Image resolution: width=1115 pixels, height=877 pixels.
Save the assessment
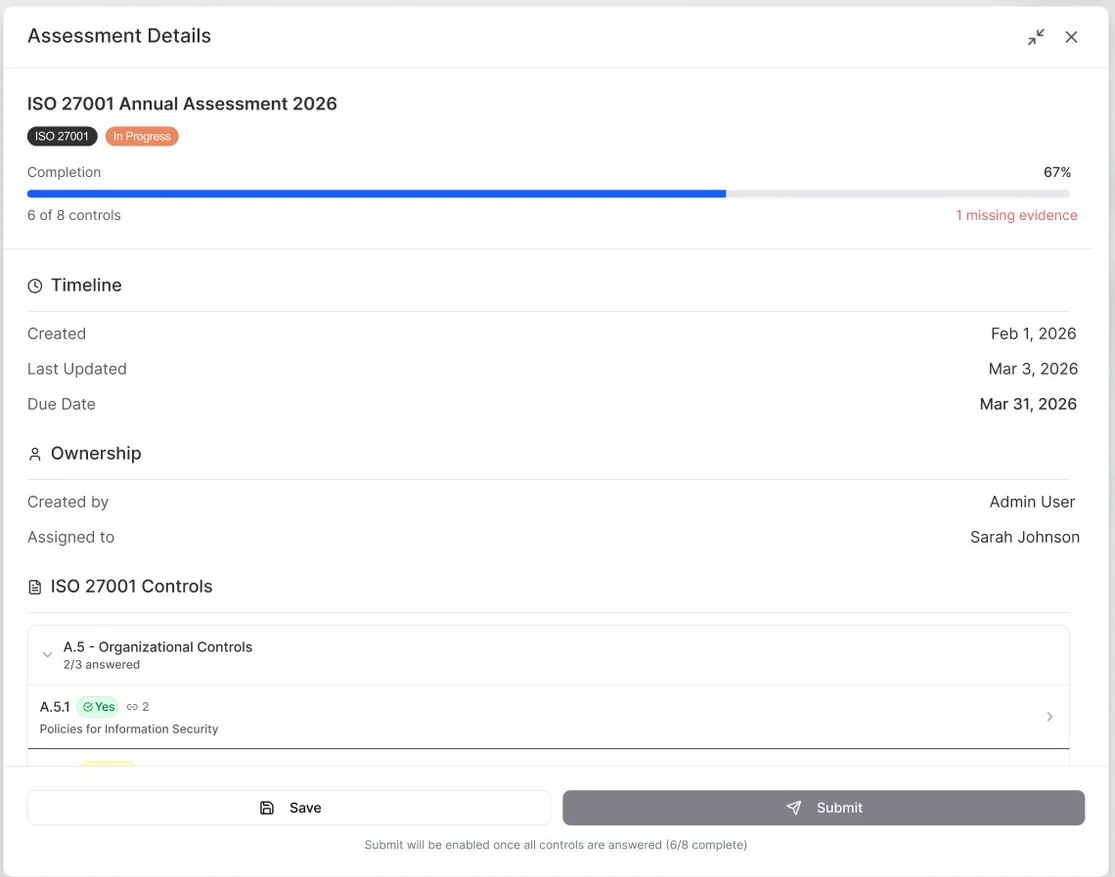coord(289,808)
